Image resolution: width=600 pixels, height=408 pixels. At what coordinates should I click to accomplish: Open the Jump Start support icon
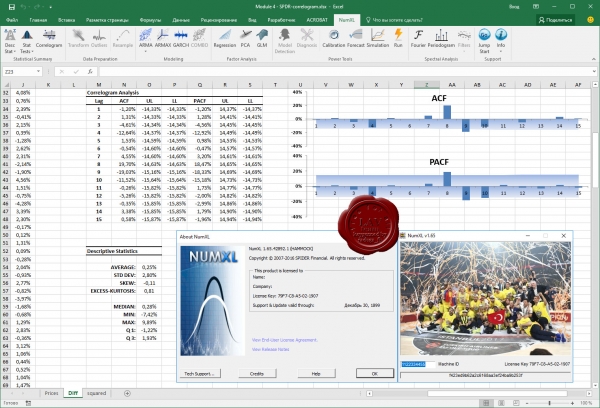coord(484,41)
